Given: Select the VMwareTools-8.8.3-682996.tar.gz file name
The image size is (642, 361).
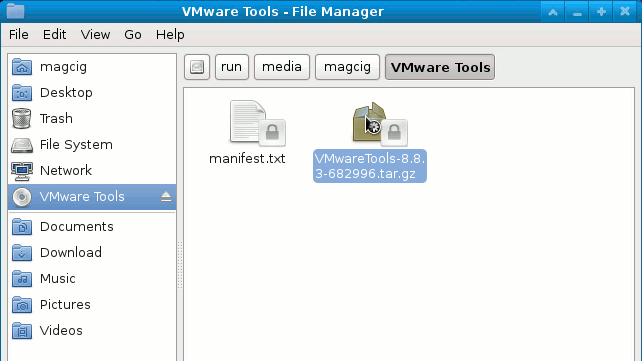Looking at the screenshot, I should pyautogui.click(x=370, y=166).
